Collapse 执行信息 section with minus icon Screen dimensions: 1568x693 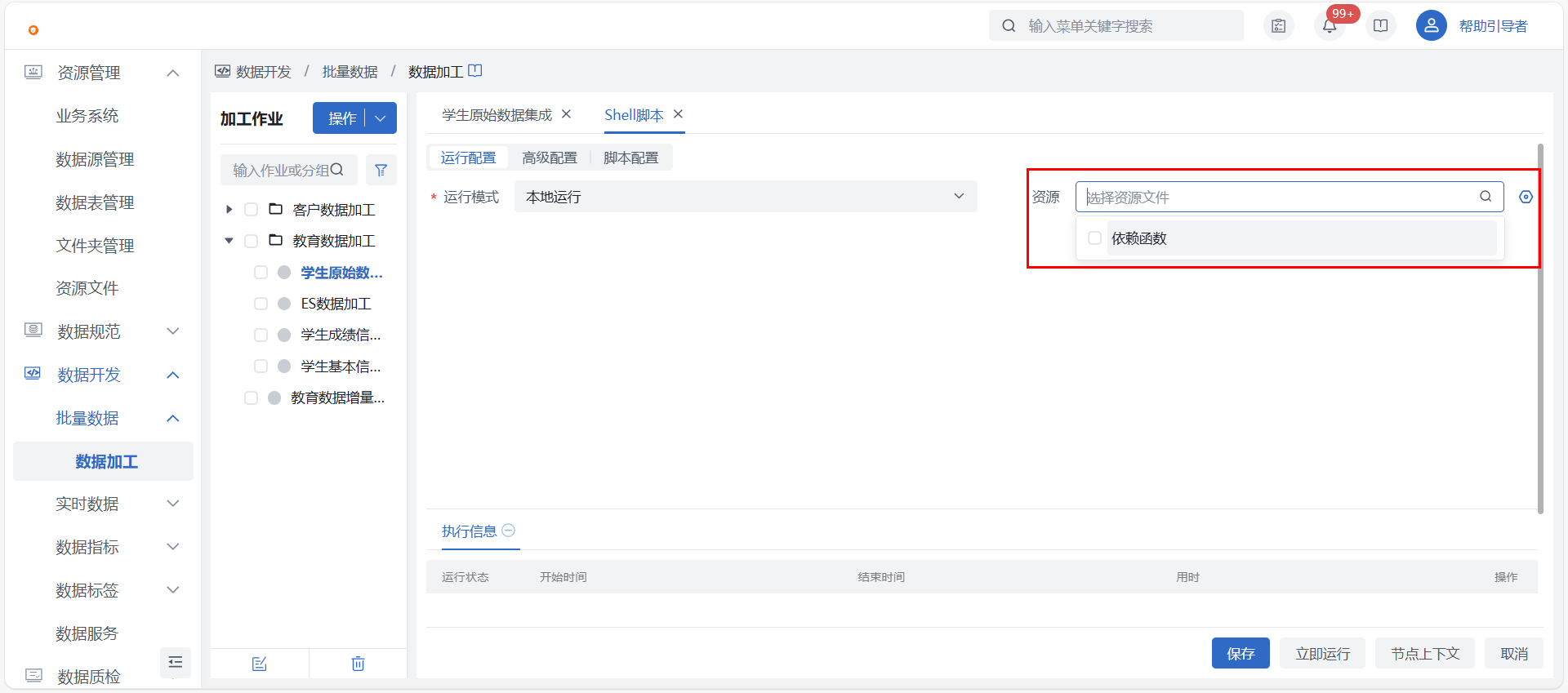coord(509,531)
